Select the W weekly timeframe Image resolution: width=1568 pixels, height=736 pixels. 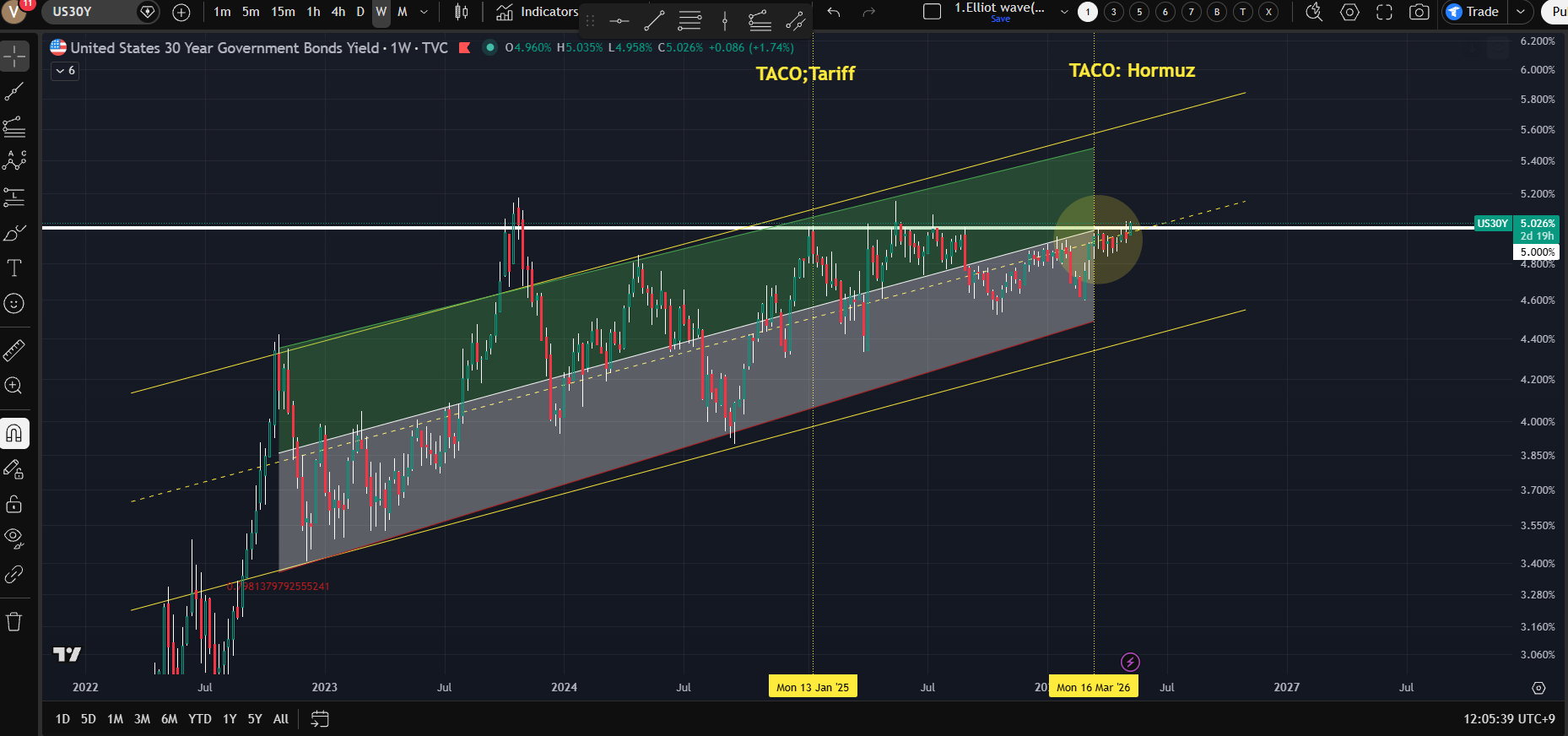[x=381, y=12]
